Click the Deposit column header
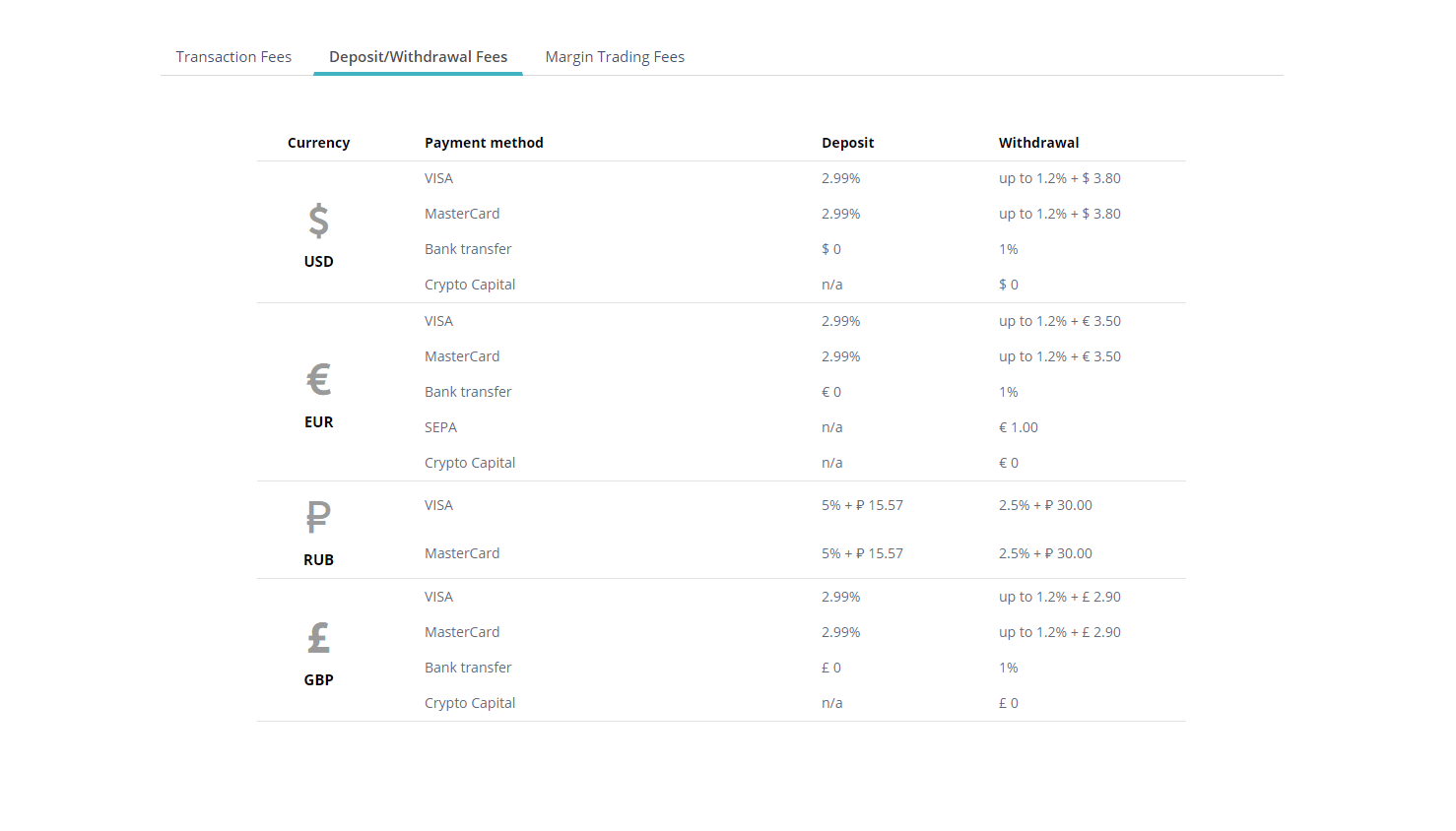The image size is (1456, 831). coord(847,143)
